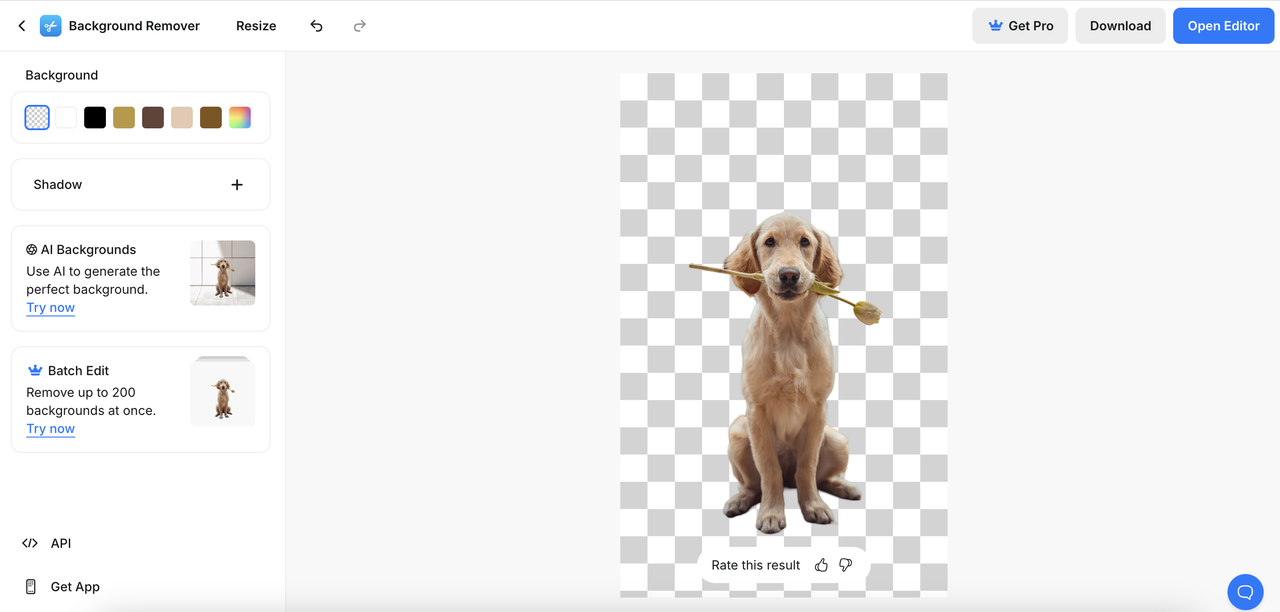The height and width of the screenshot is (612, 1280).
Task: Choose the black background color
Action: click(95, 118)
